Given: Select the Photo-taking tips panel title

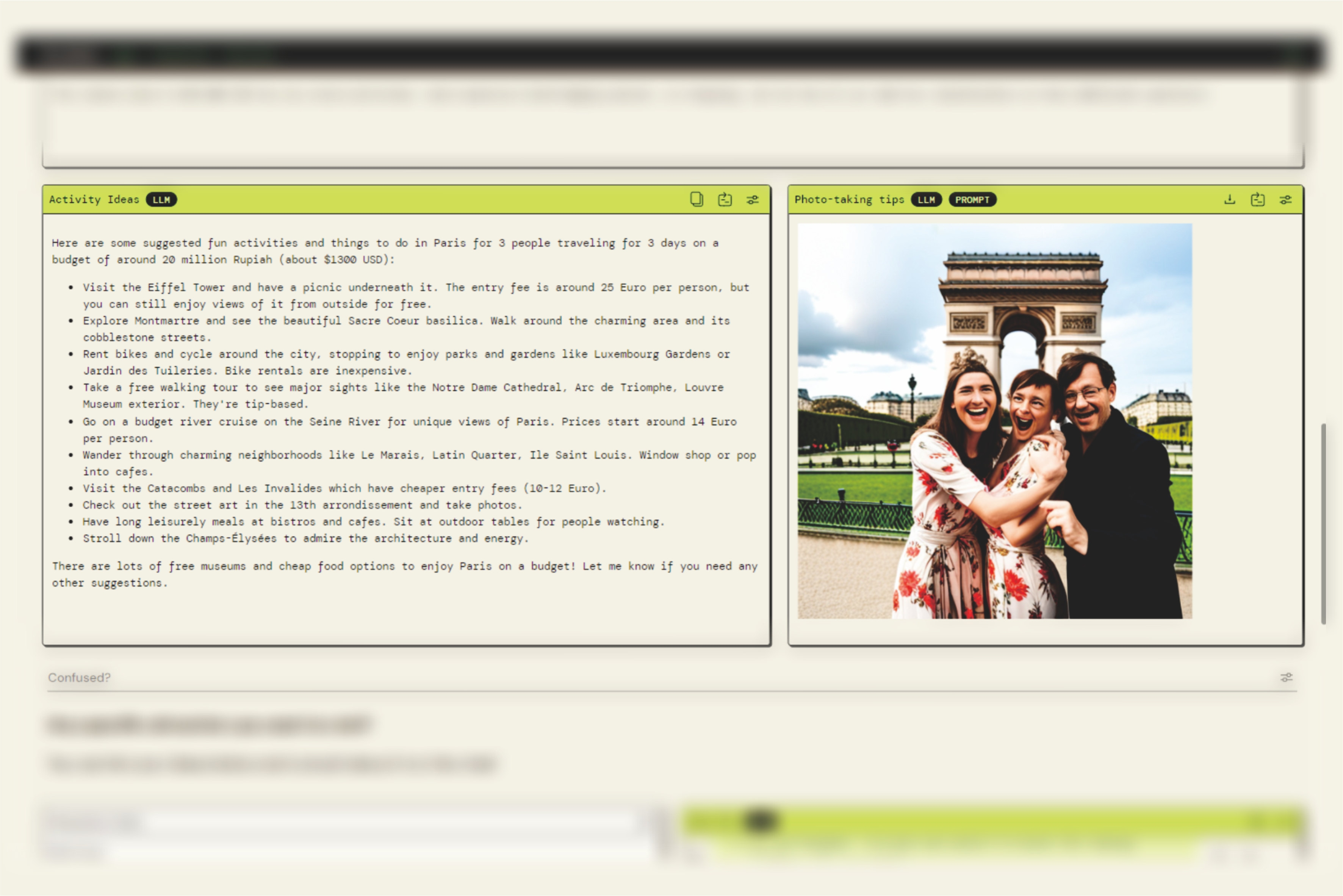Looking at the screenshot, I should [849, 199].
